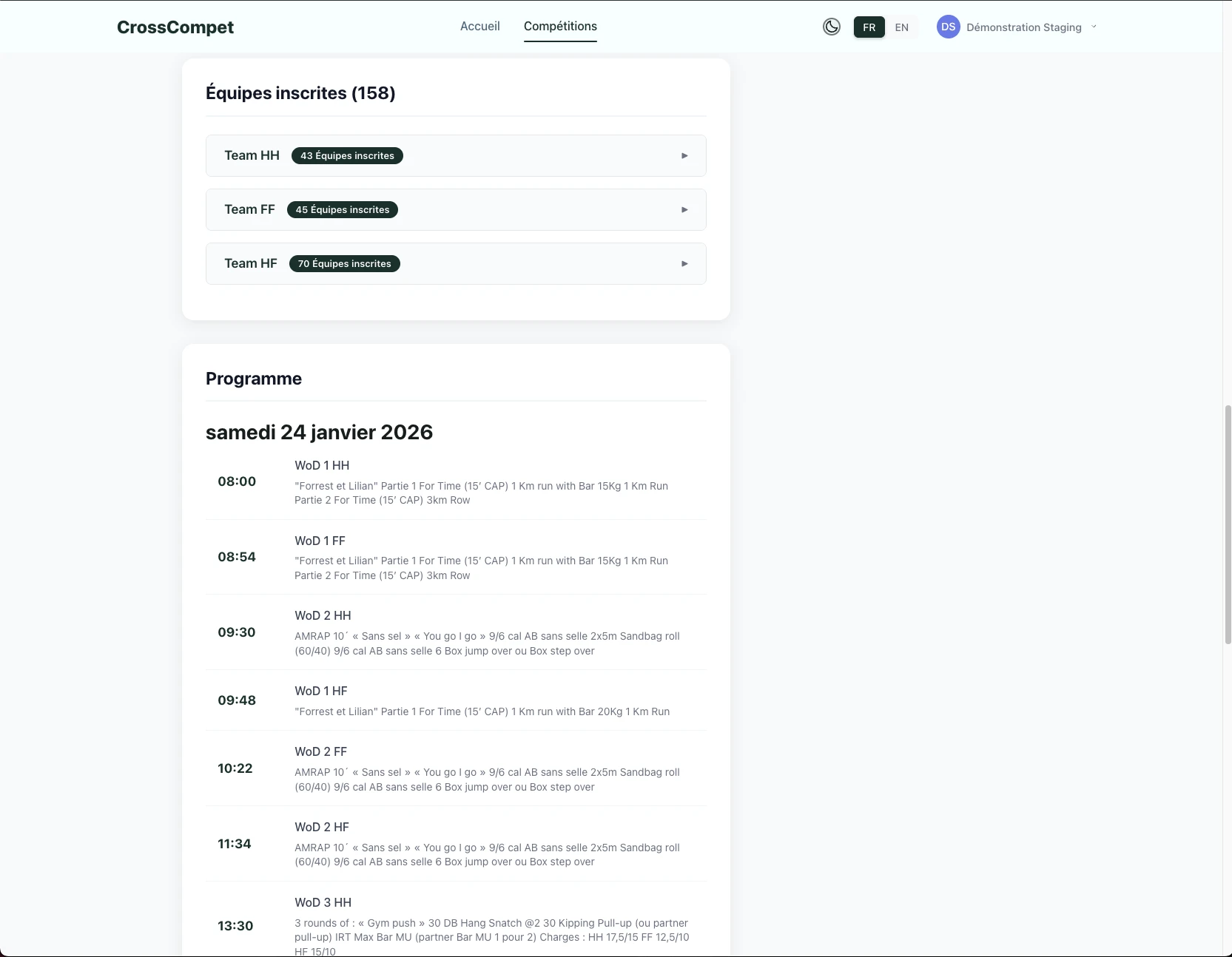The image size is (1232, 957).
Task: Toggle dark mode with the moon icon
Action: pyautogui.click(x=831, y=27)
